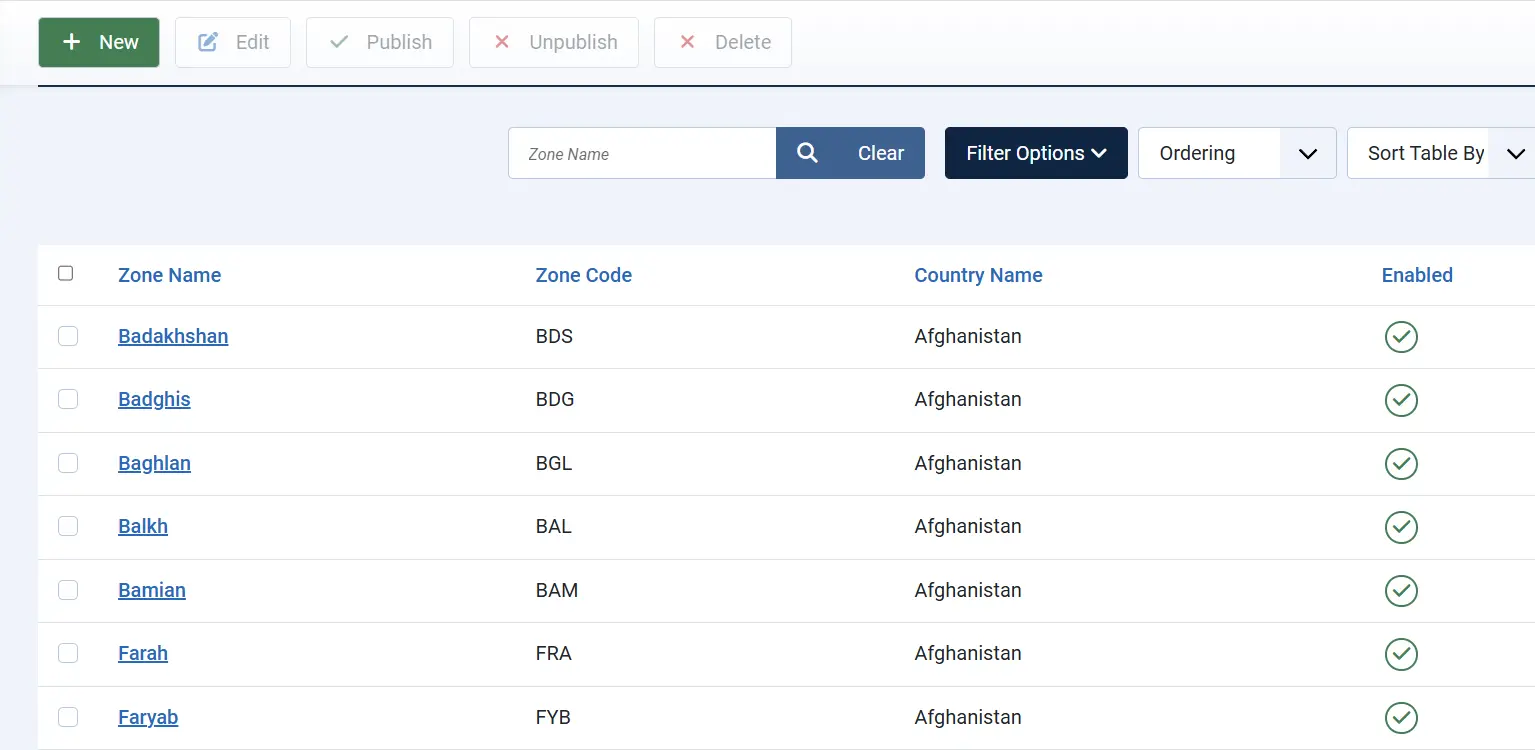This screenshot has height=750, width=1535.
Task: Toggle enabled checkmark for Bamian
Action: (1401, 591)
